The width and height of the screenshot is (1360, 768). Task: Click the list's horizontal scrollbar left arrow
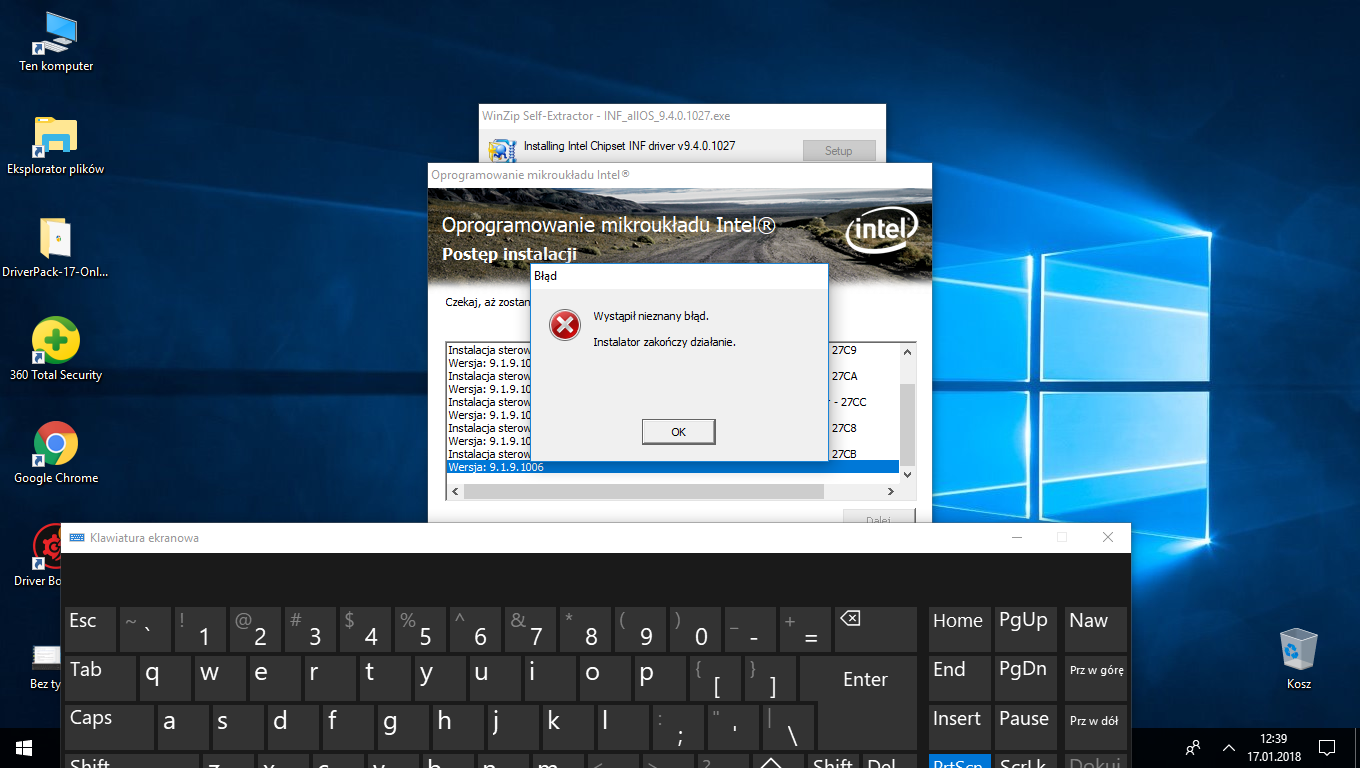pos(455,492)
